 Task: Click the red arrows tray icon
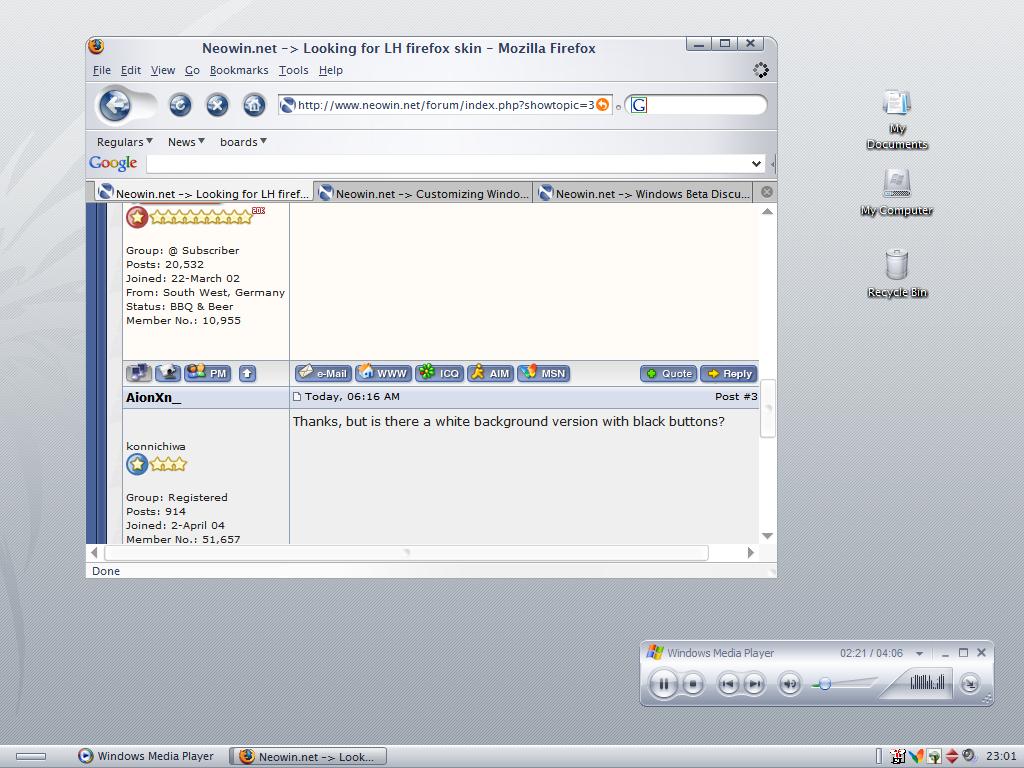tap(952, 756)
